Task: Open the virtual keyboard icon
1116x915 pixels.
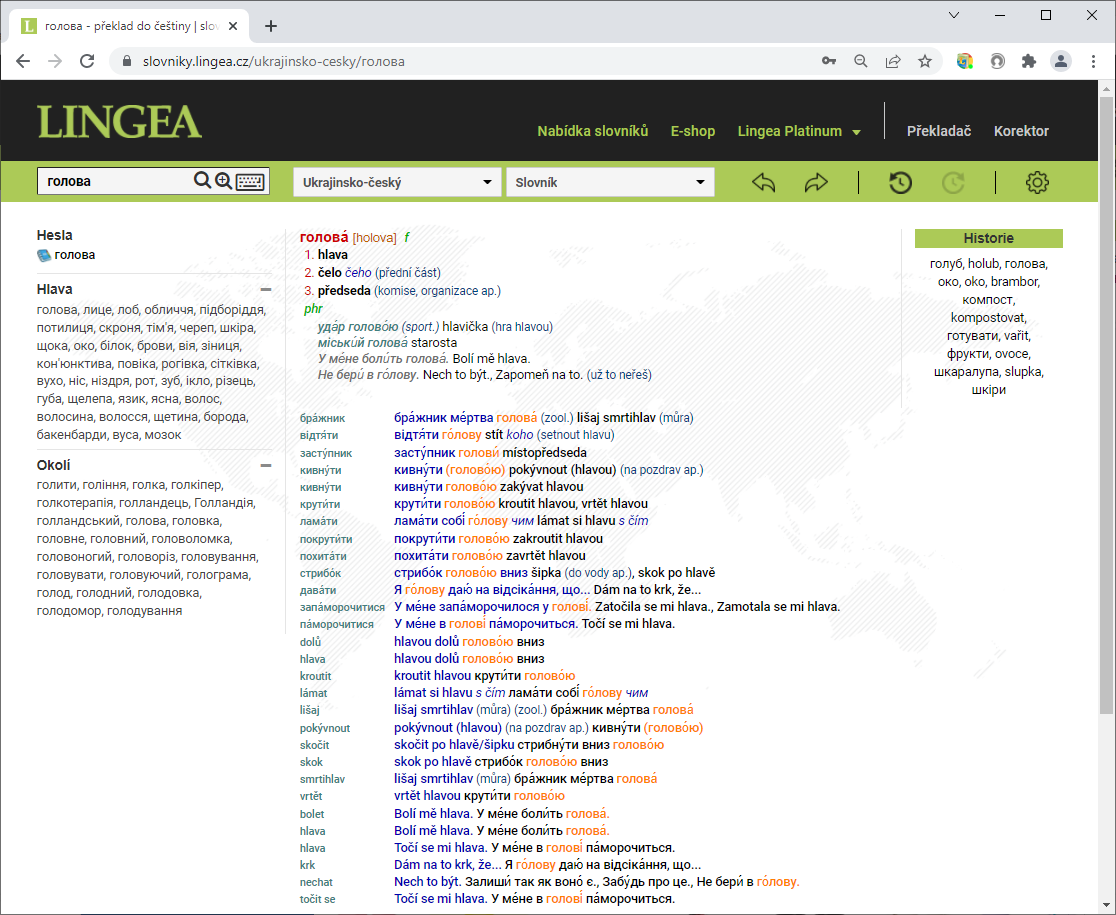Action: click(251, 181)
